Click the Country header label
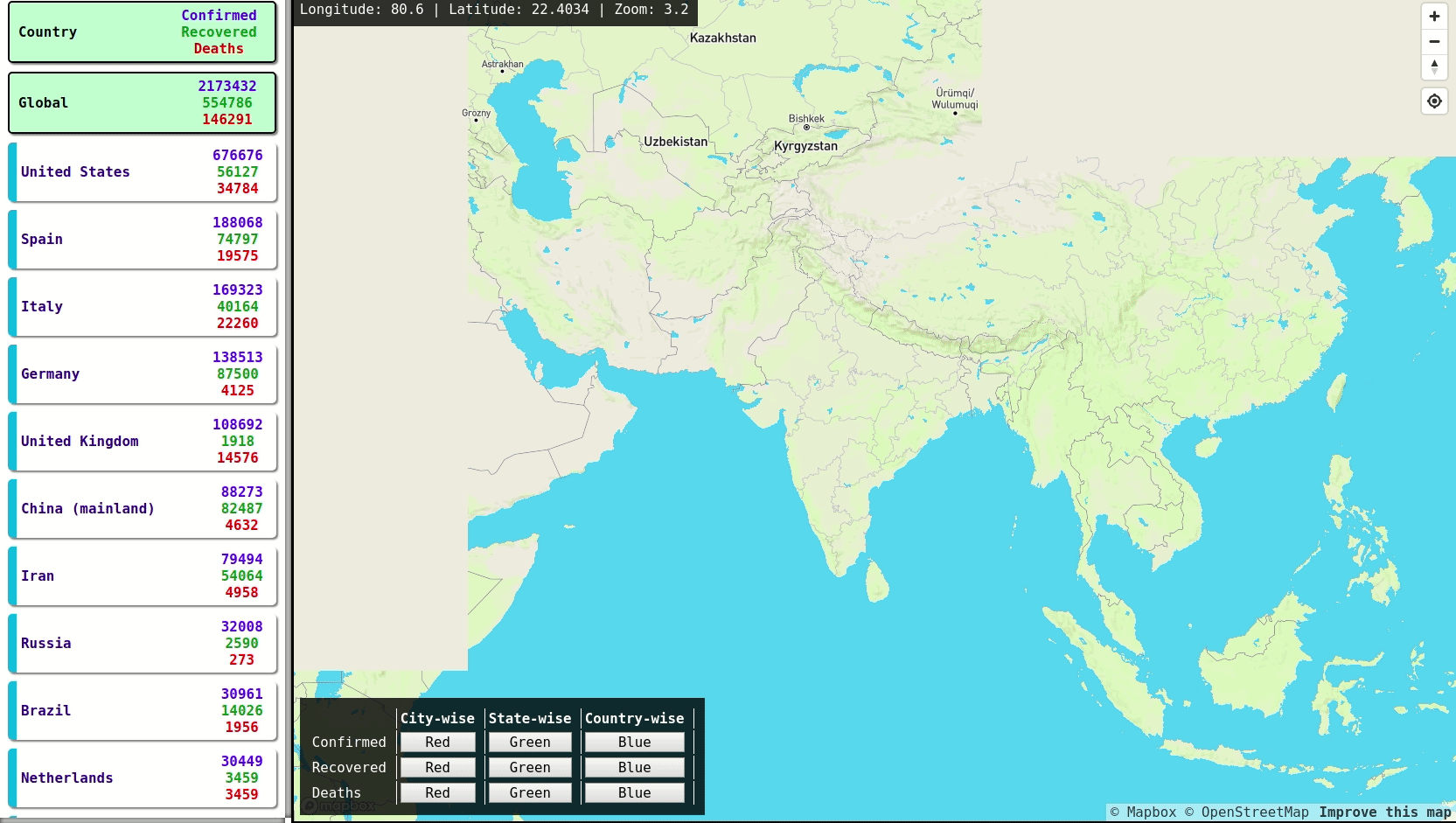The width and height of the screenshot is (1456, 823). (48, 32)
